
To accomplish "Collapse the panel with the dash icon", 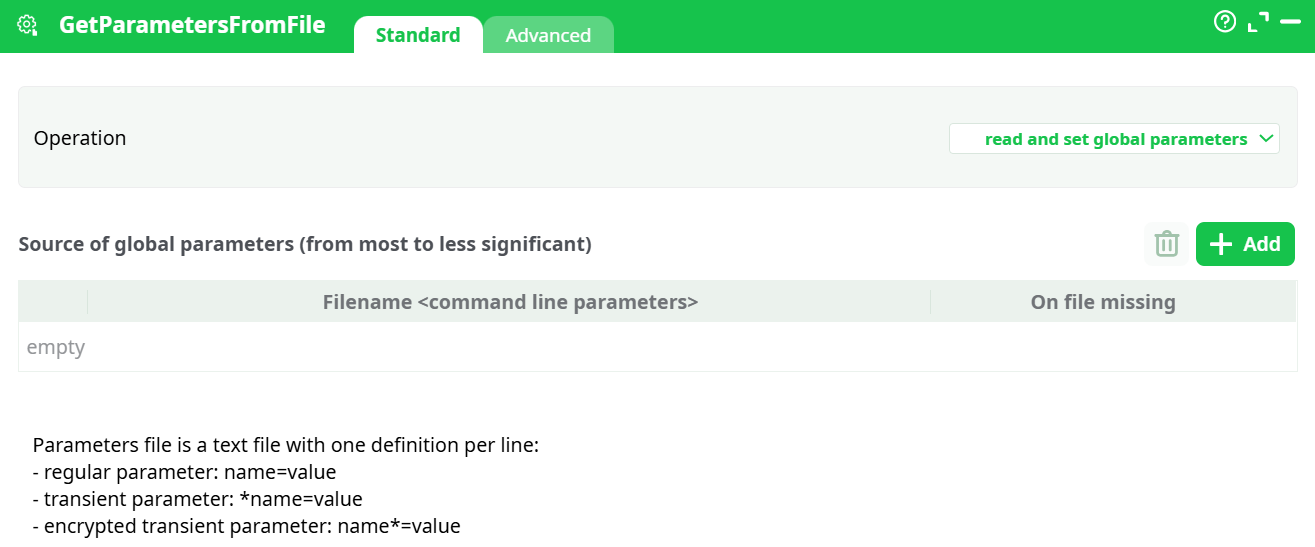I will [x=1290, y=21].
